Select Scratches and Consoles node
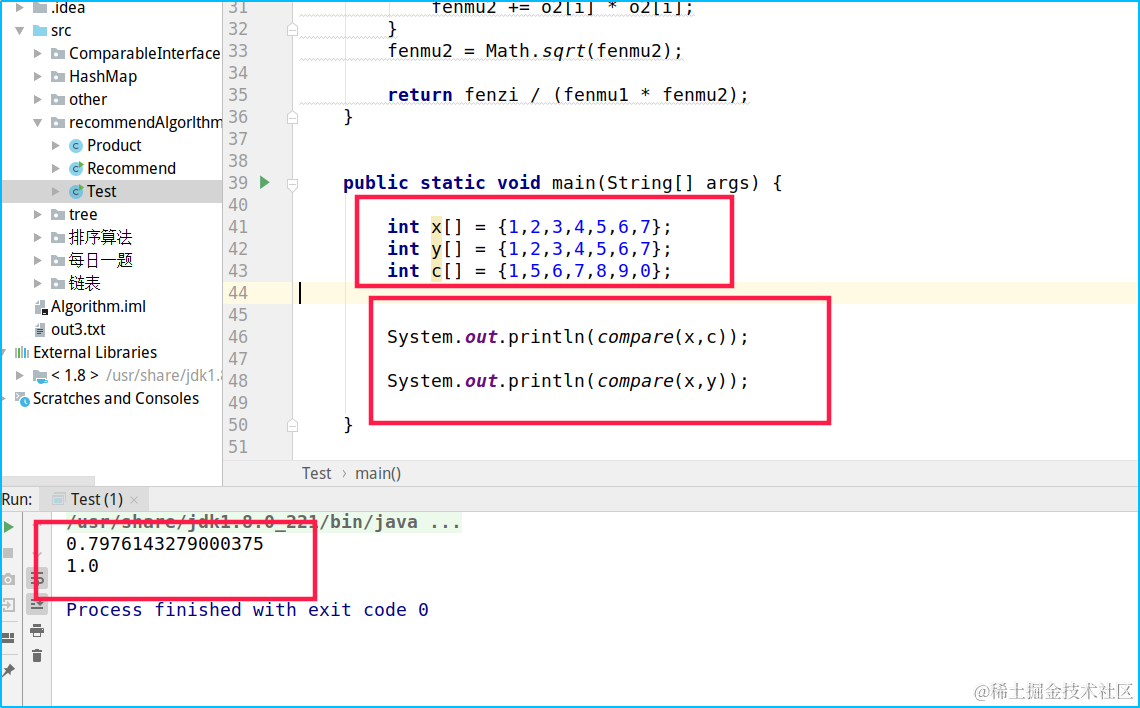Screen dimensions: 1140x708 [x=116, y=398]
